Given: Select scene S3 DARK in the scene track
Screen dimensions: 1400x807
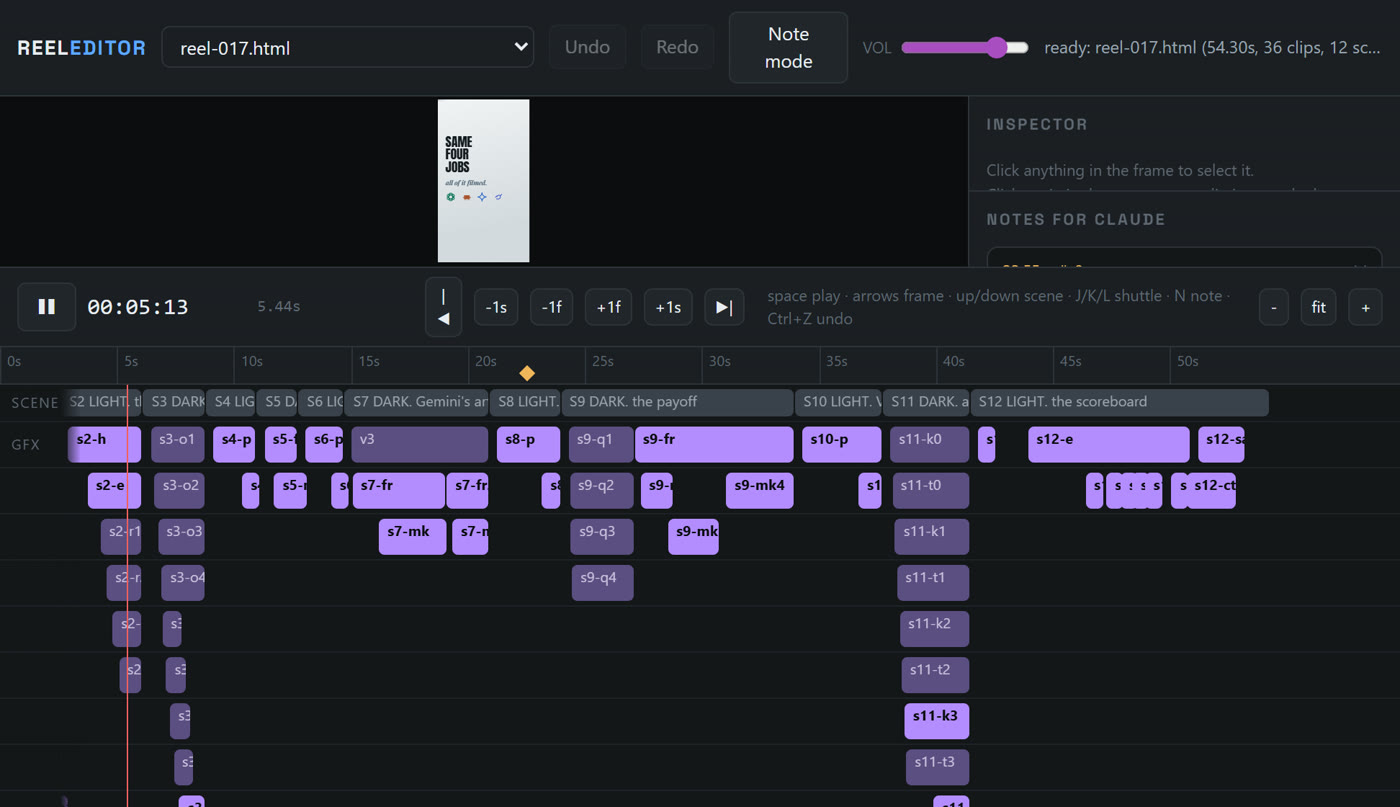Looking at the screenshot, I should [174, 402].
